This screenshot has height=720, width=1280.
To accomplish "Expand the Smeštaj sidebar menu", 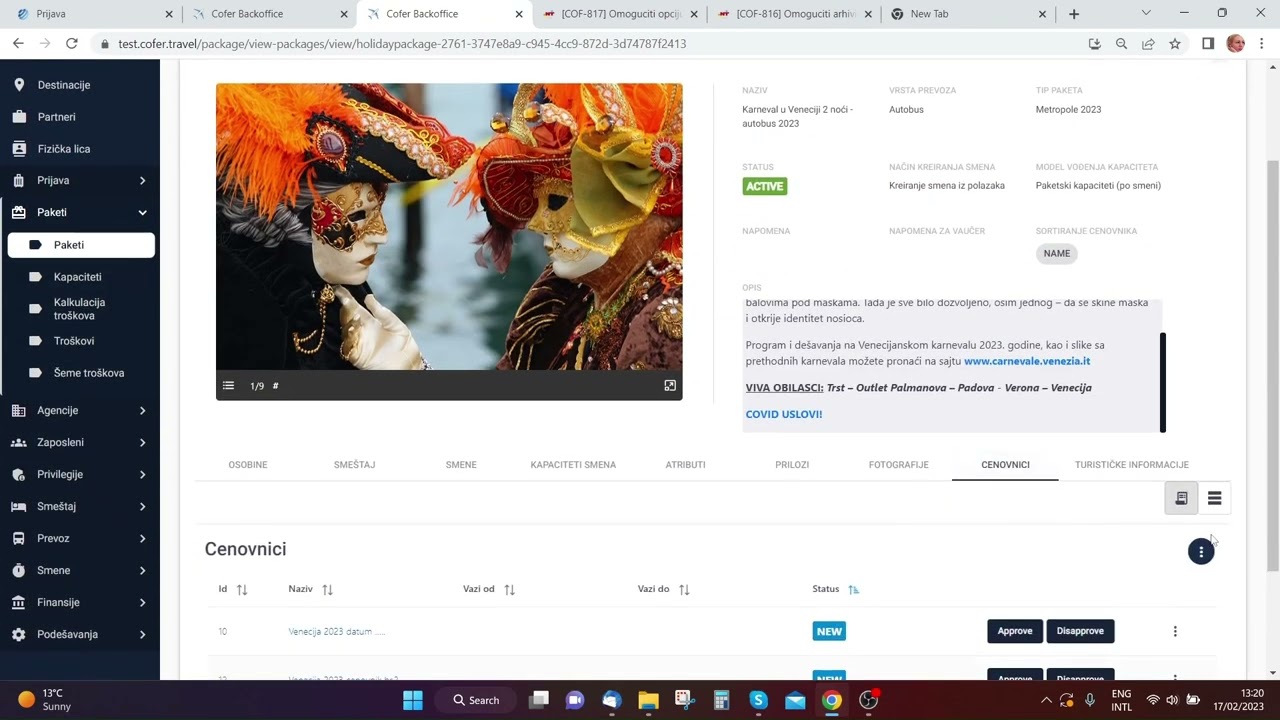I will click(80, 507).
